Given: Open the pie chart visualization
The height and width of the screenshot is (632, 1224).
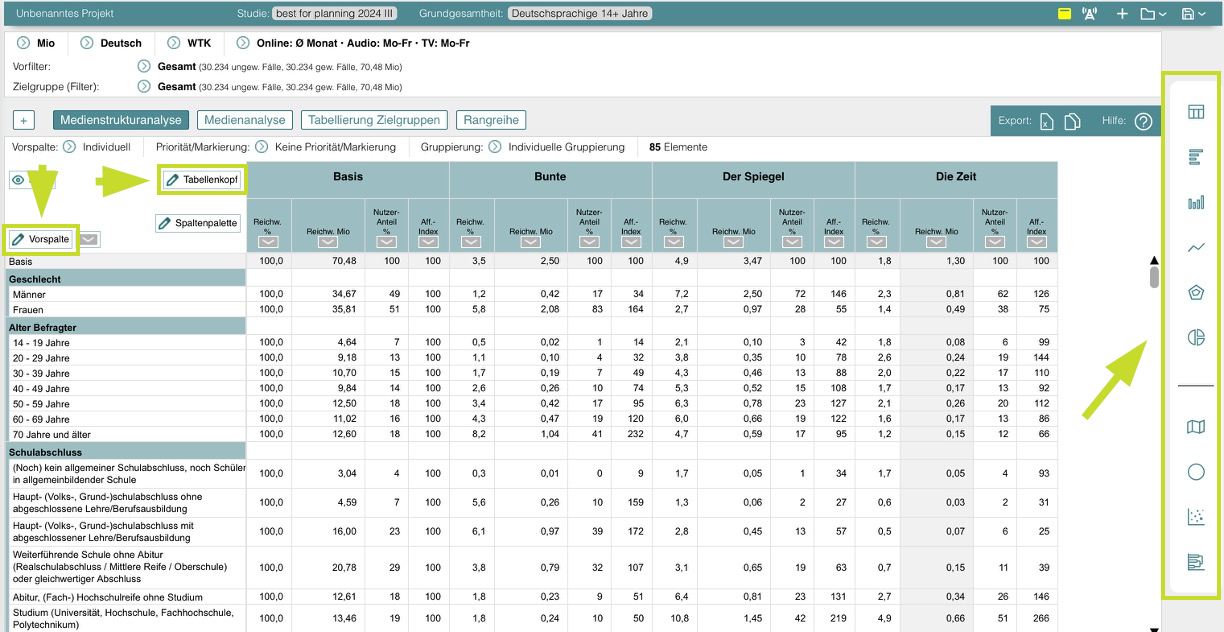Looking at the screenshot, I should coord(1195,338).
